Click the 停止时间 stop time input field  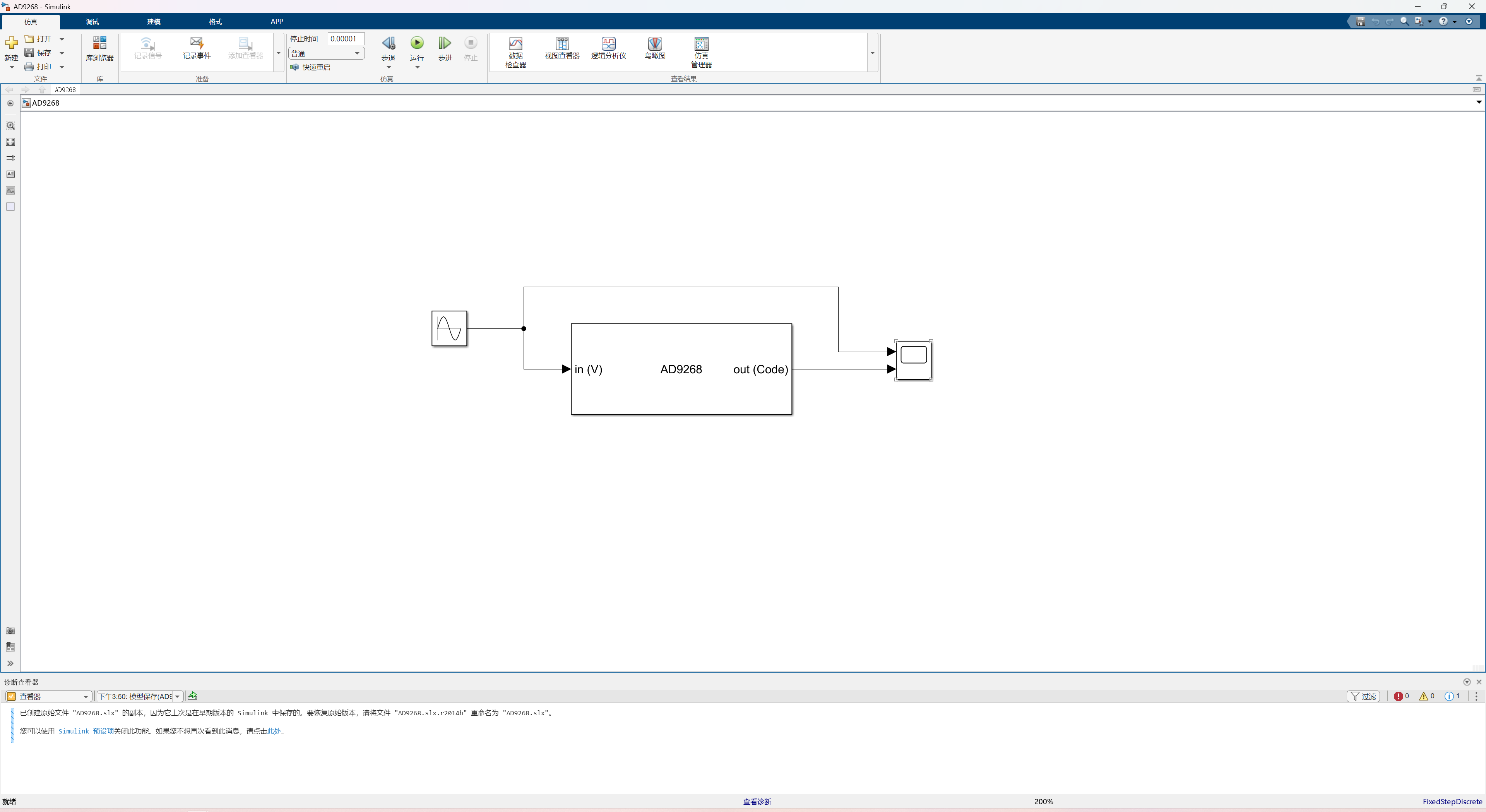pyautogui.click(x=346, y=39)
